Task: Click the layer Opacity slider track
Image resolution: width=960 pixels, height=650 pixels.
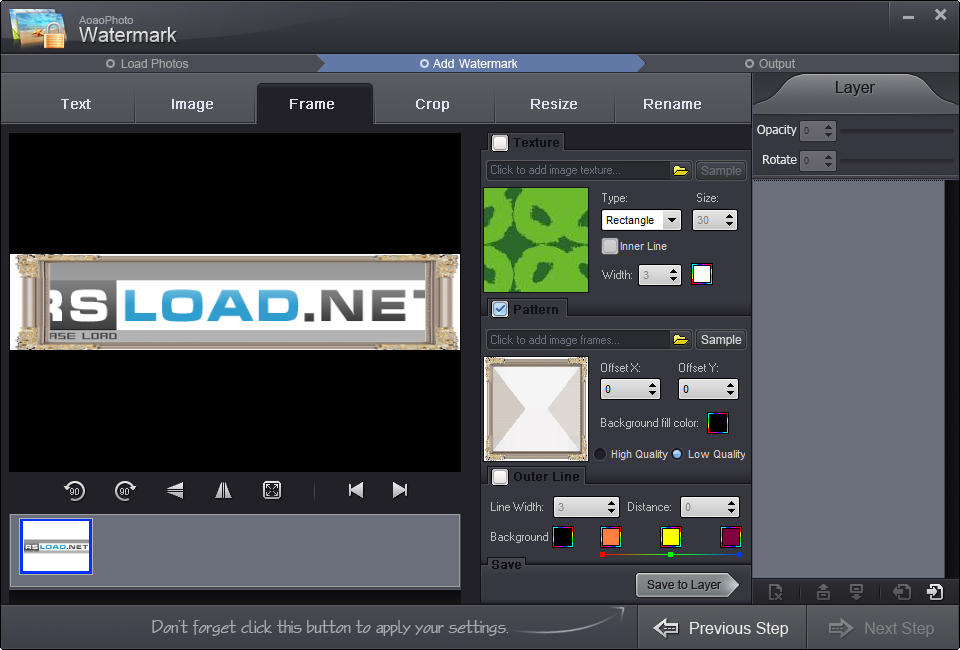Action: (896, 131)
